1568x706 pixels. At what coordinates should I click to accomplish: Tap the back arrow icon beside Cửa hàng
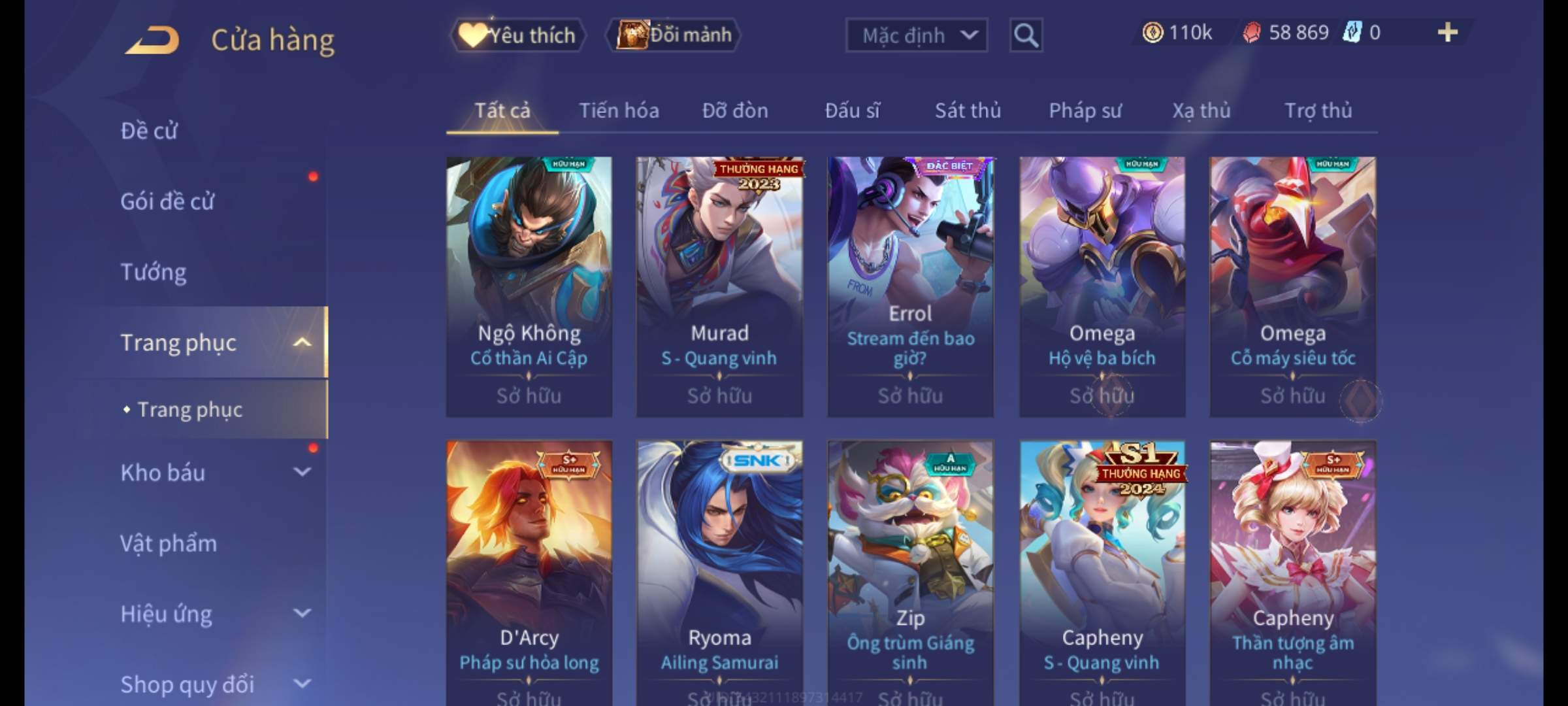[152, 41]
